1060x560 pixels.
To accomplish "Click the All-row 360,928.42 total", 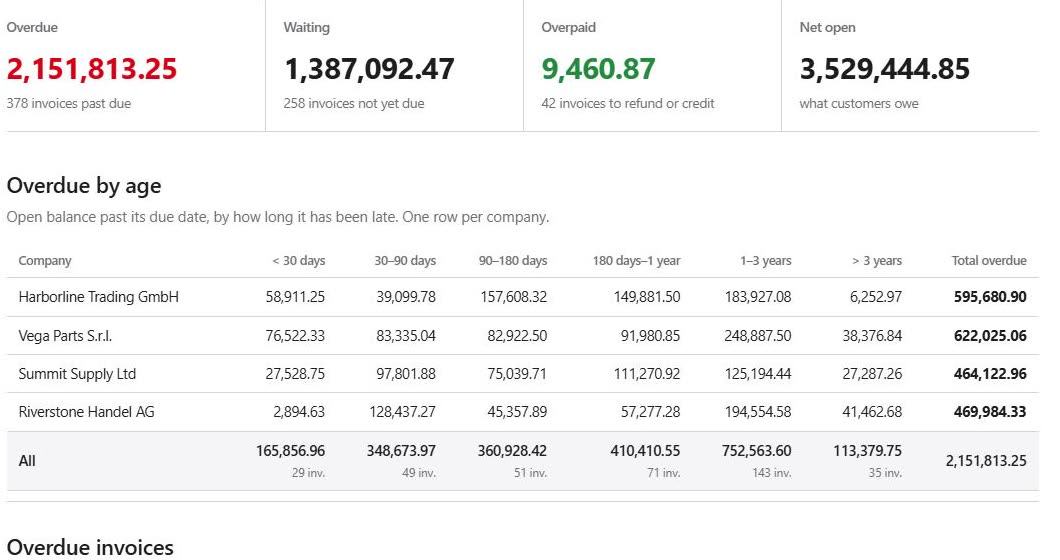I will pyautogui.click(x=512, y=451).
